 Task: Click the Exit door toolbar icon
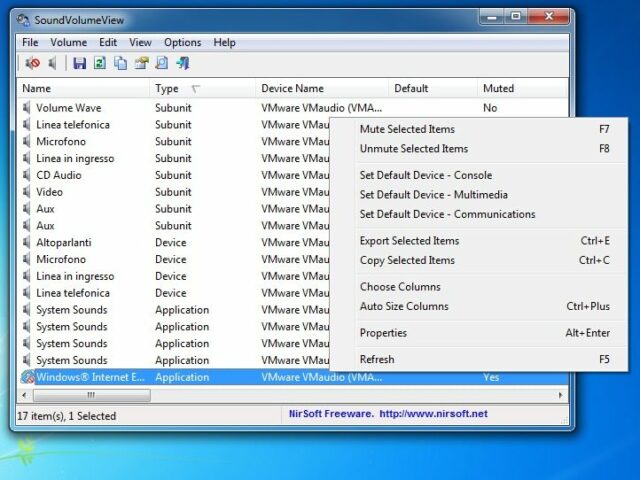pyautogui.click(x=183, y=64)
